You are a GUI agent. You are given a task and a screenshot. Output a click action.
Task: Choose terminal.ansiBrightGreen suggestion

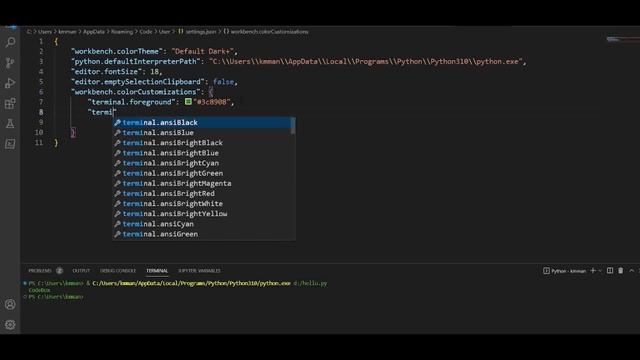point(203,173)
